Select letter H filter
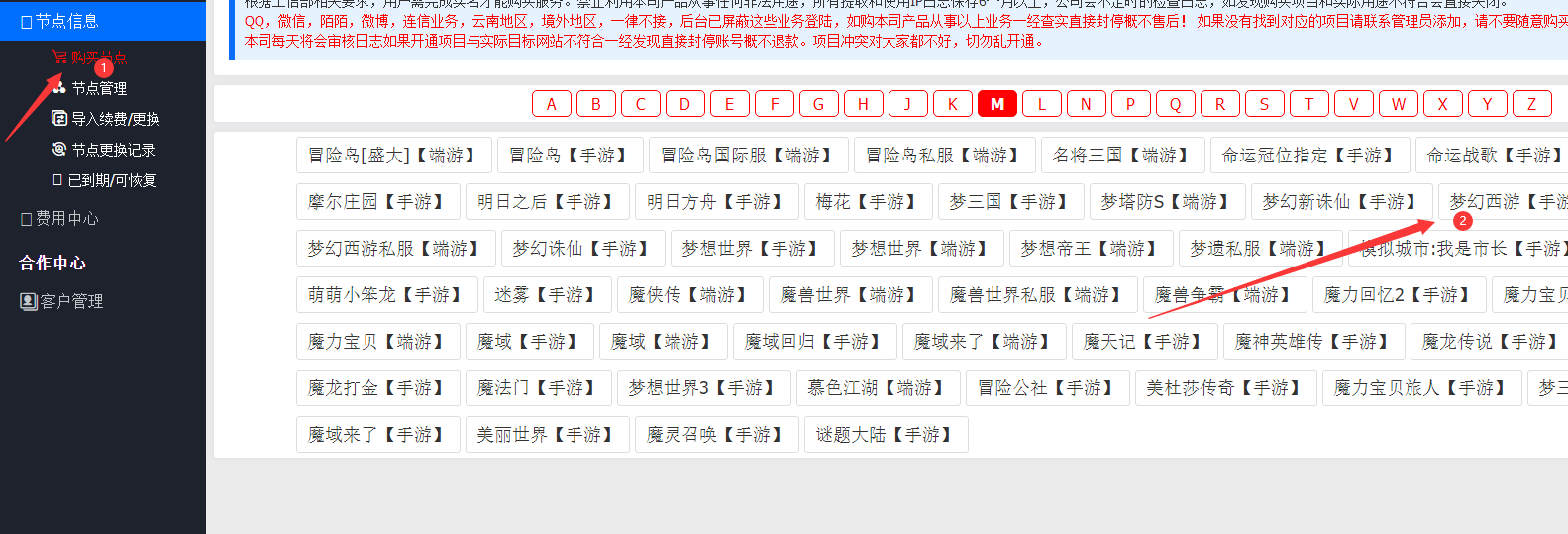Viewport: 1568px width, 534px height. coord(864,104)
